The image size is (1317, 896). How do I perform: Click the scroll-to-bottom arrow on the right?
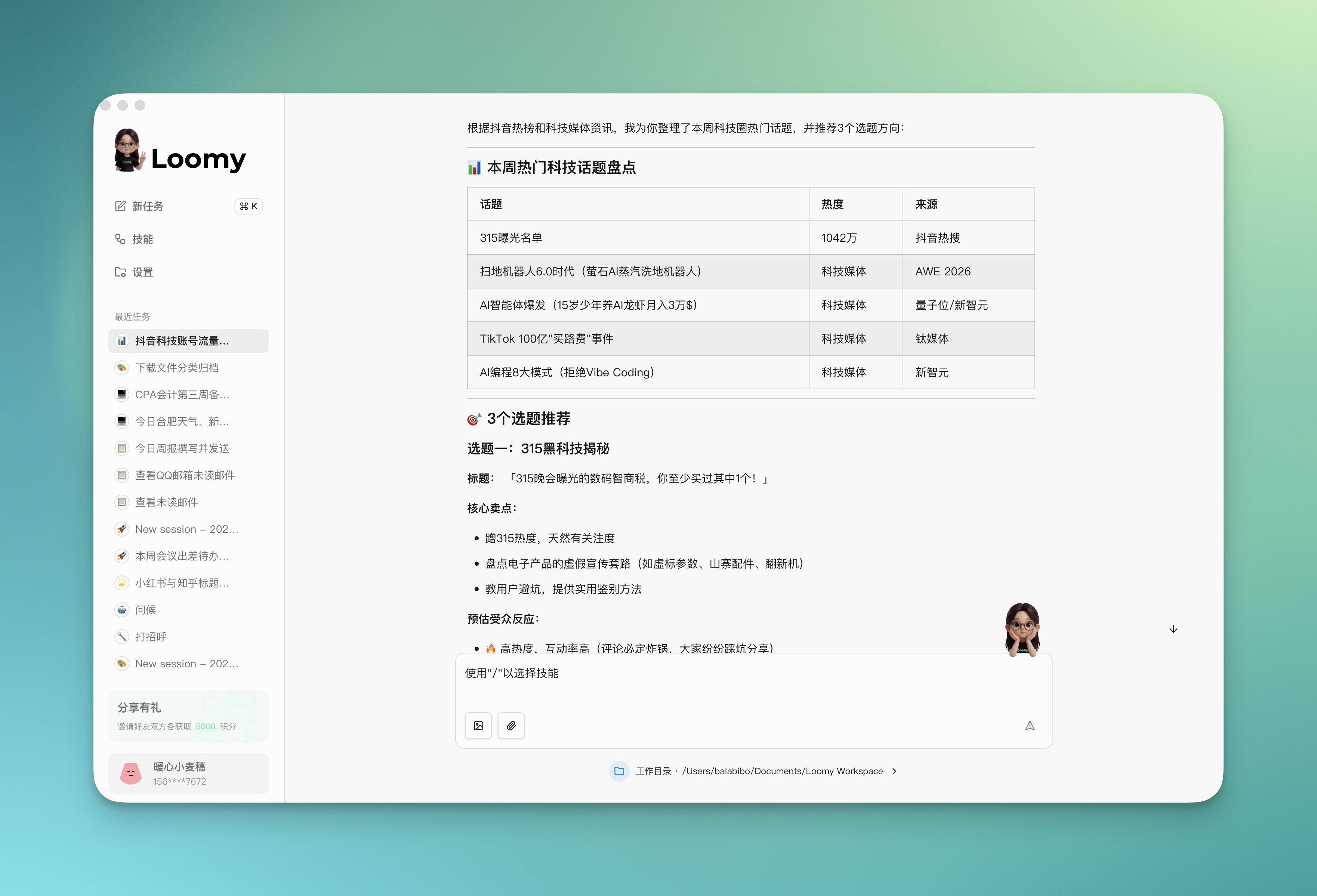tap(1173, 629)
